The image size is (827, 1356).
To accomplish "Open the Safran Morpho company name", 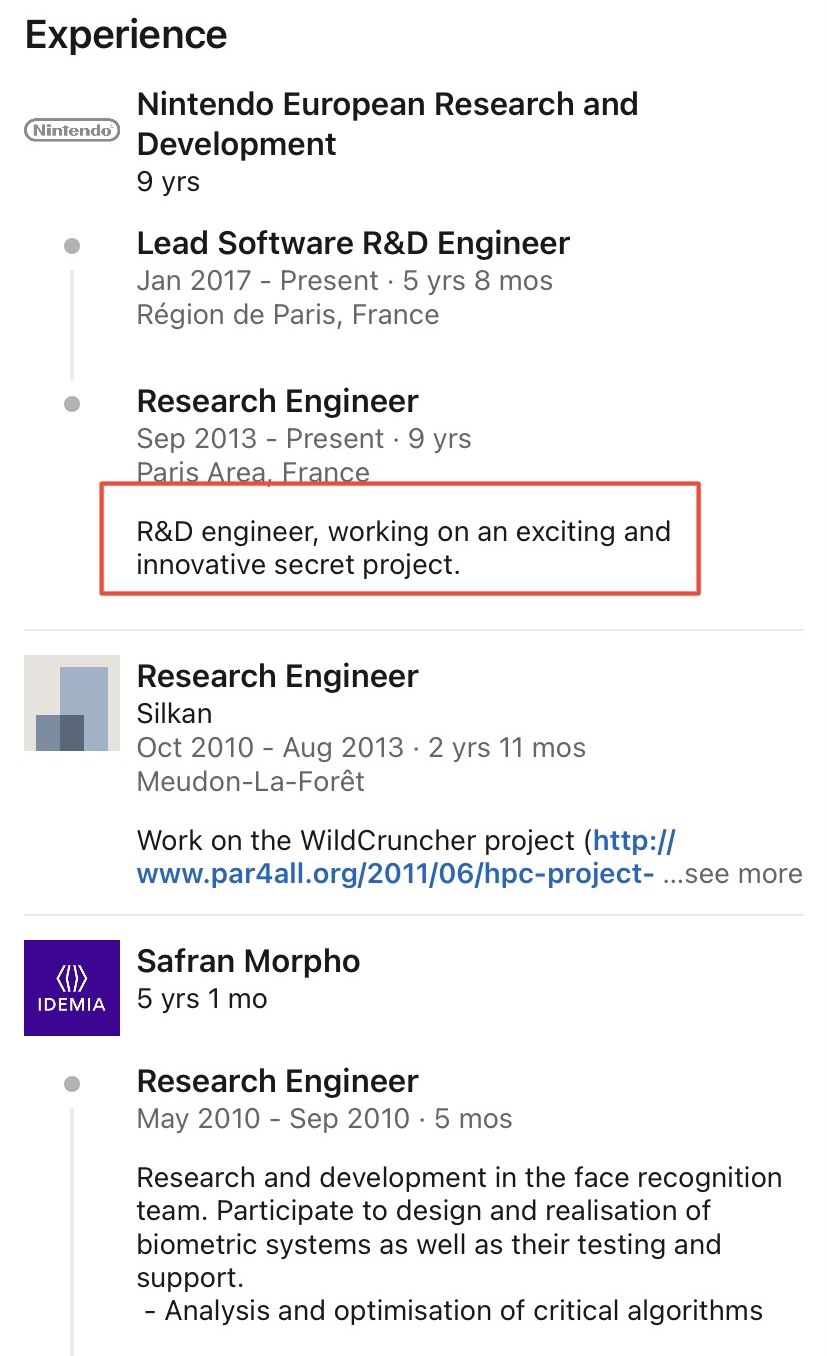I will [248, 961].
